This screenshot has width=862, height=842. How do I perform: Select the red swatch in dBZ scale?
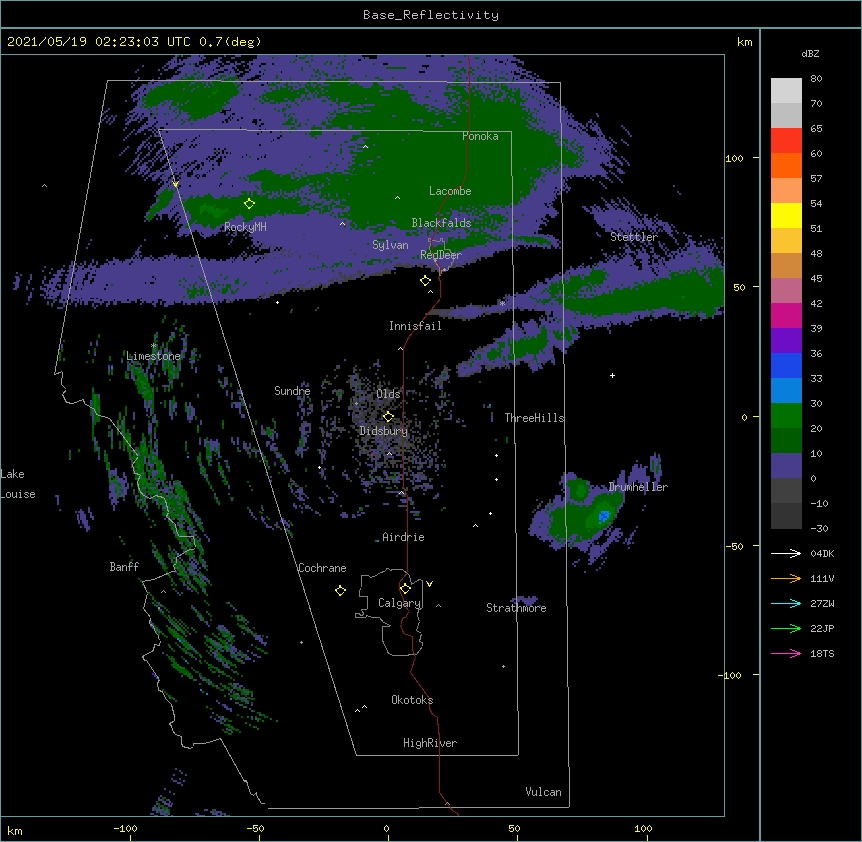786,141
